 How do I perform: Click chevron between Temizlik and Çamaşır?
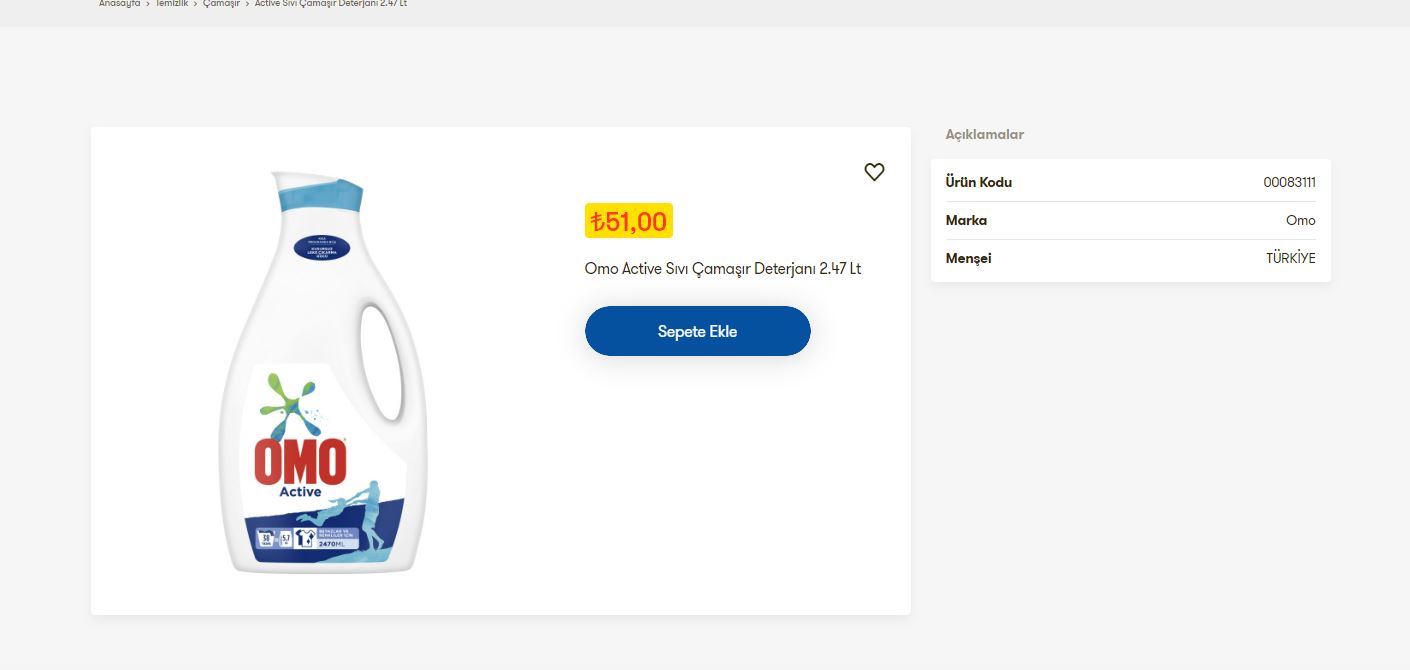196,3
